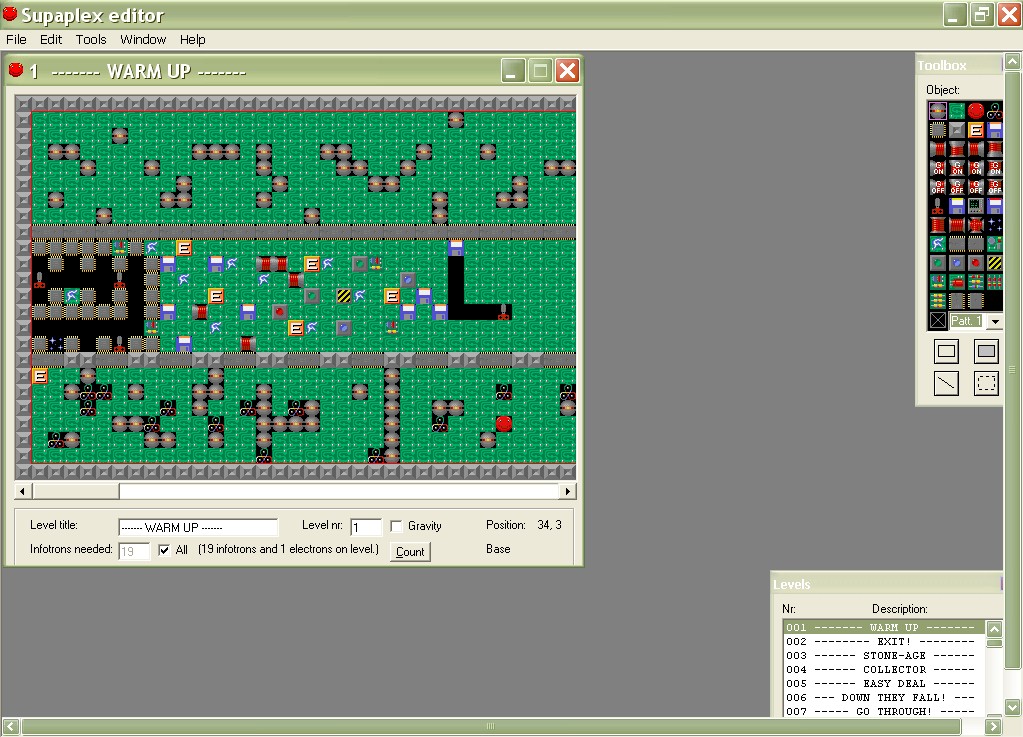Select the empty space crossed-box tile
This screenshot has width=1023, height=737.
[938, 320]
